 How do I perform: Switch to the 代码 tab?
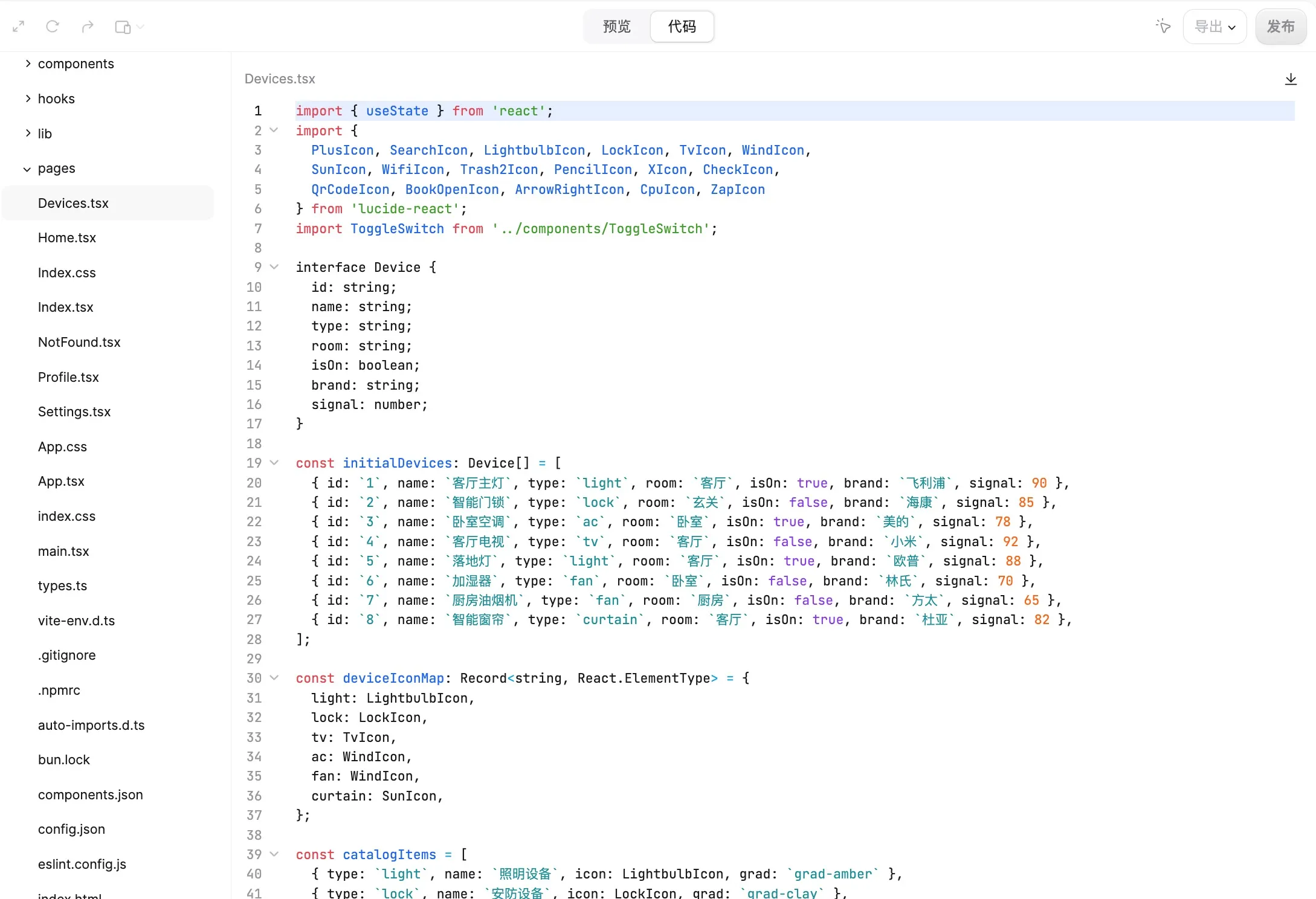point(682,27)
